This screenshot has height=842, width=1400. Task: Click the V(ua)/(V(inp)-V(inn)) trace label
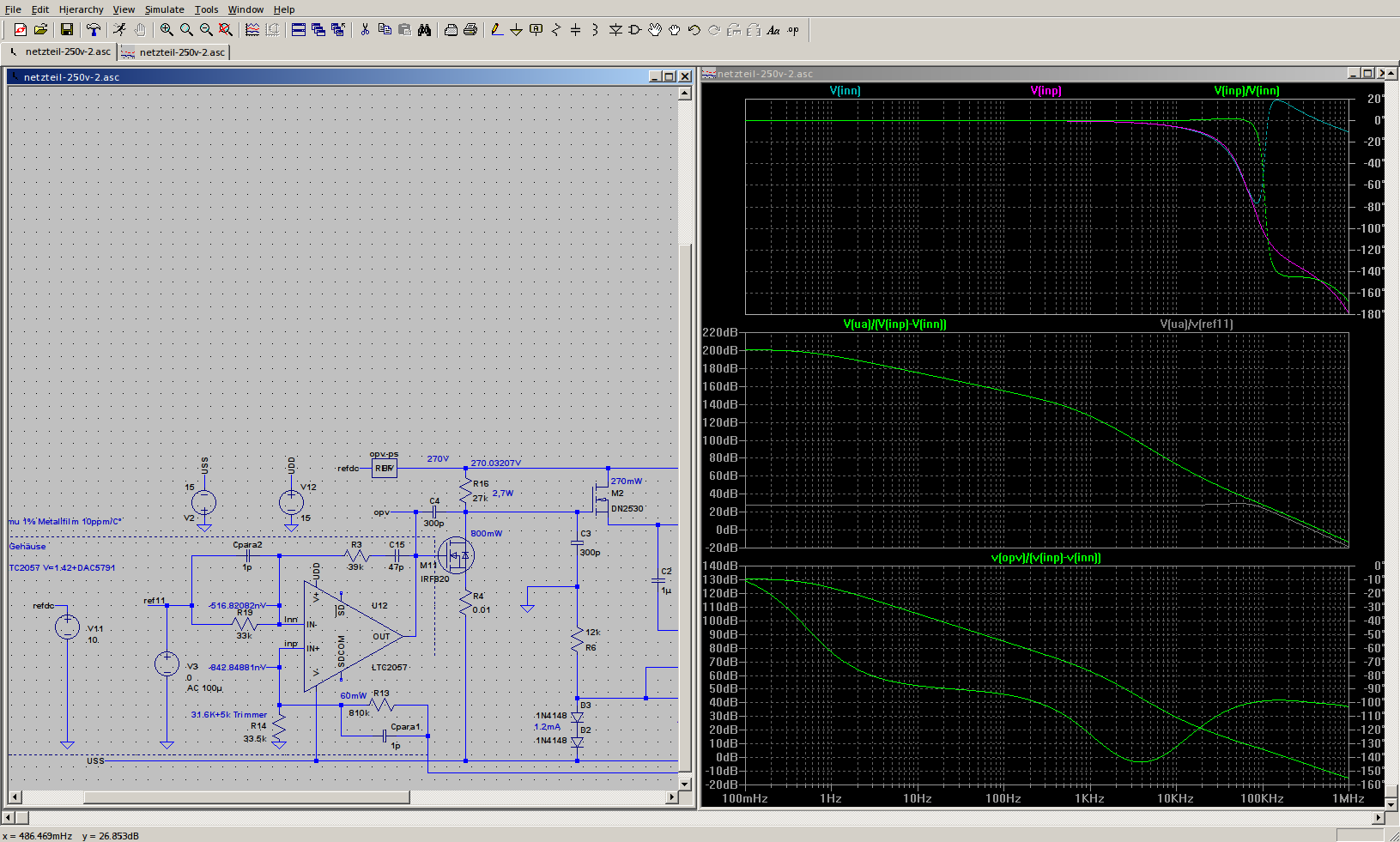894,324
